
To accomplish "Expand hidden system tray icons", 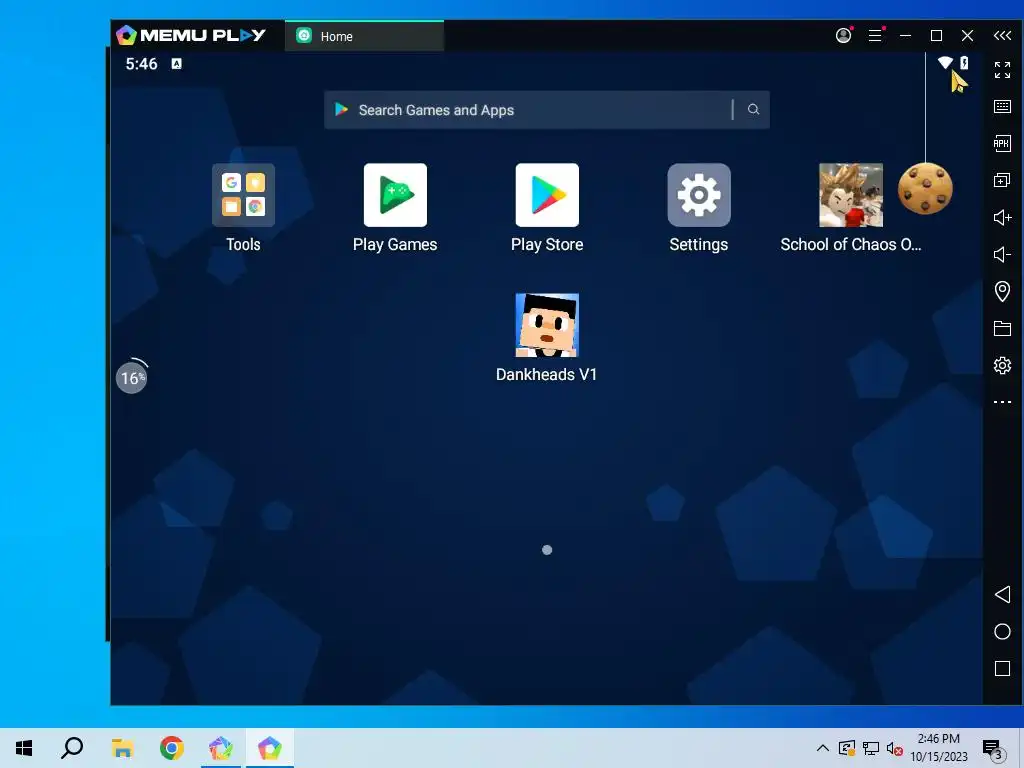I will coord(823,748).
